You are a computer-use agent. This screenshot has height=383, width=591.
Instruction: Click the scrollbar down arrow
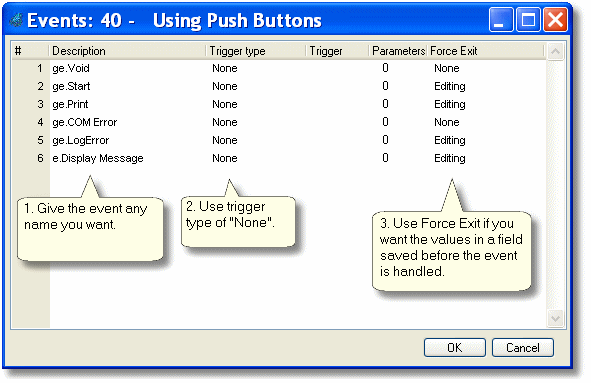click(555, 319)
